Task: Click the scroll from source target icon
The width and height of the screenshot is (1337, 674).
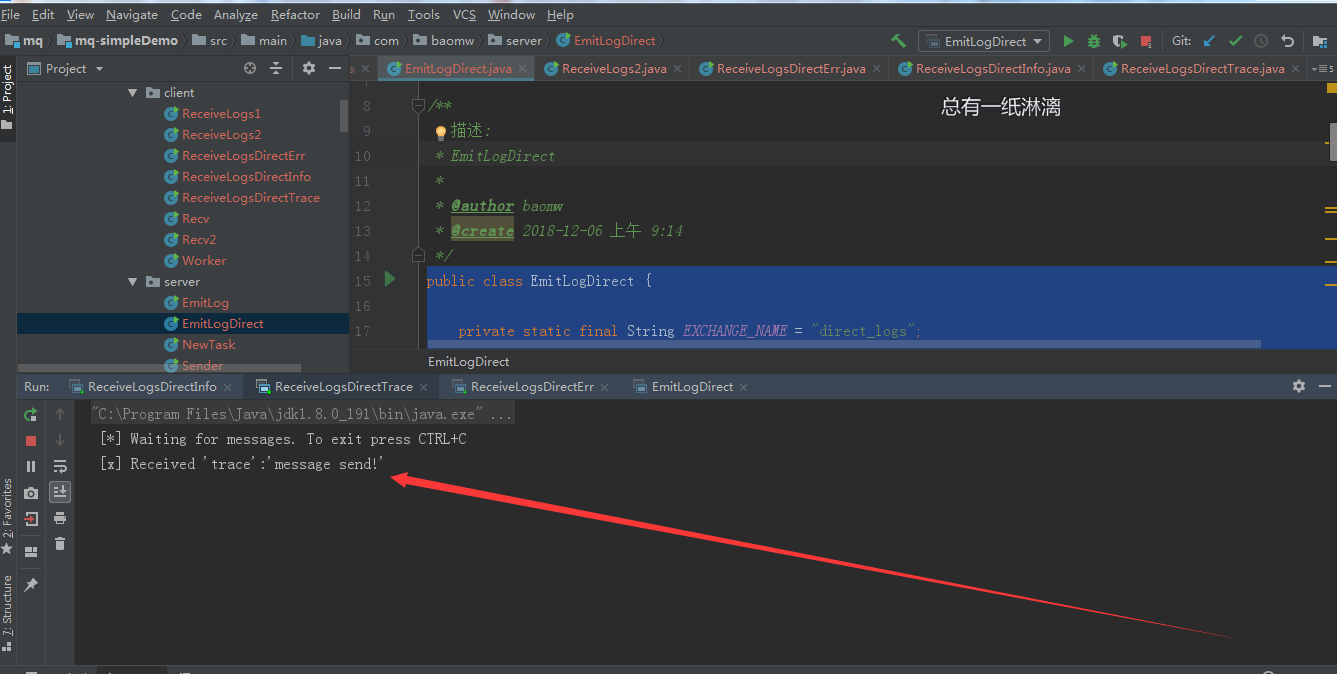Action: (x=250, y=68)
